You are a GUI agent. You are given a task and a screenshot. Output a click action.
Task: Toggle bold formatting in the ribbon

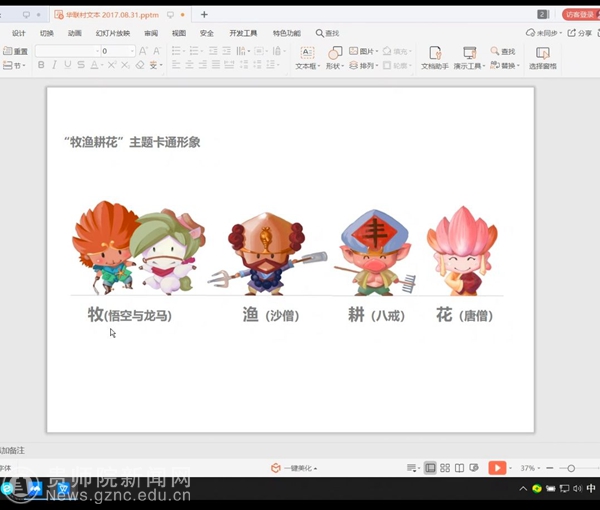pos(41,65)
